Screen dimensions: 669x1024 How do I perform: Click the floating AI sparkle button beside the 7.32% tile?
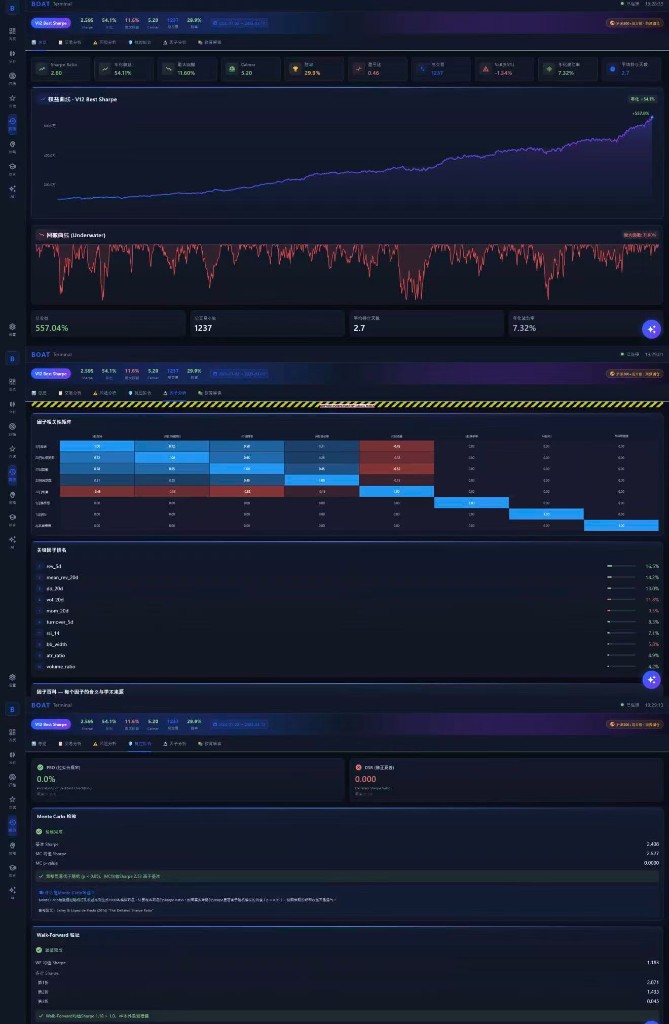point(651,329)
